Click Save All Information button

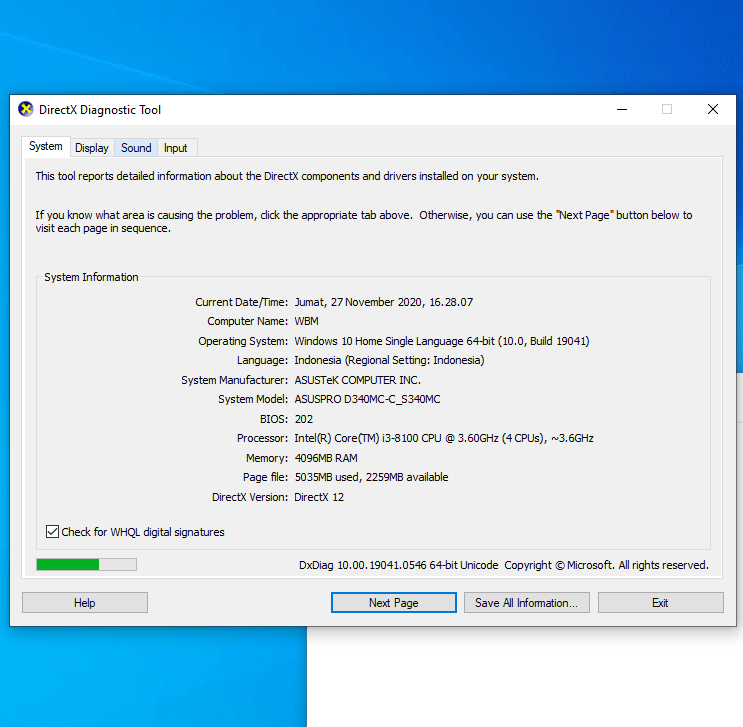coord(527,602)
